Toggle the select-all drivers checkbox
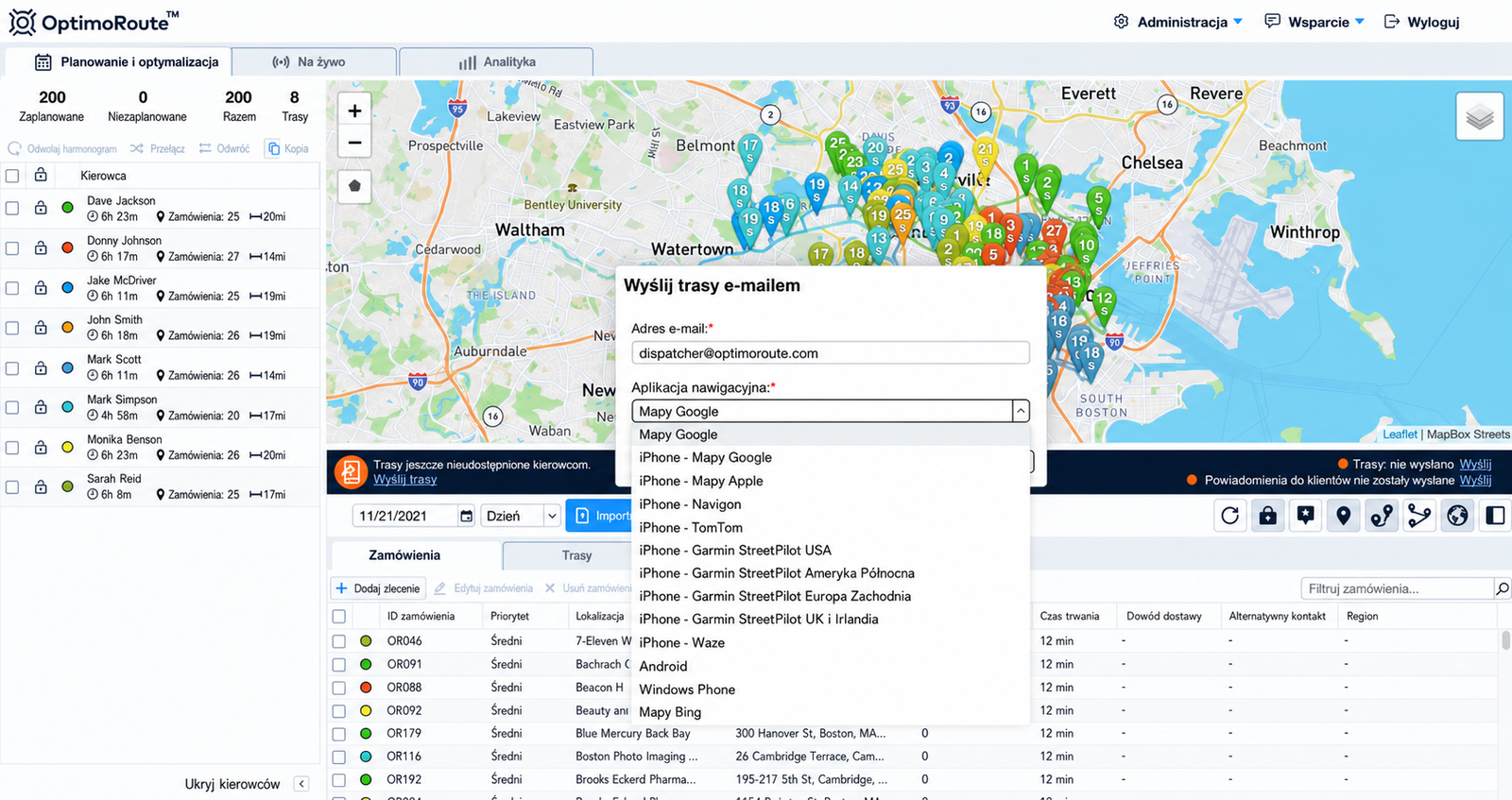 [12, 176]
